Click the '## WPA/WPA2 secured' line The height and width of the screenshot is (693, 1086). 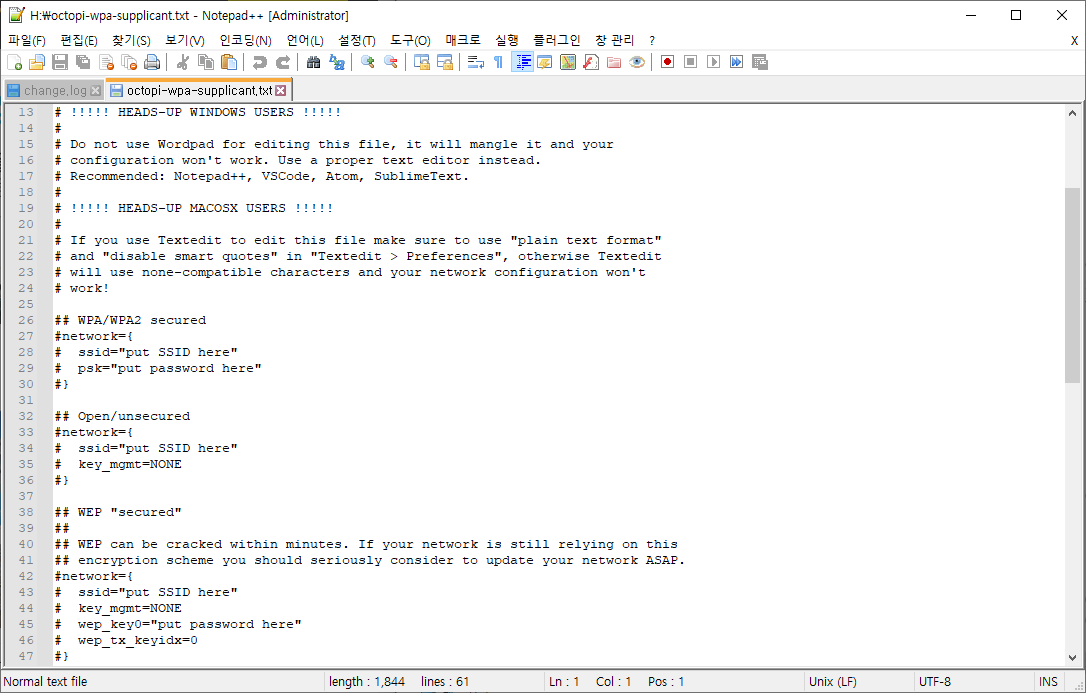click(130, 321)
